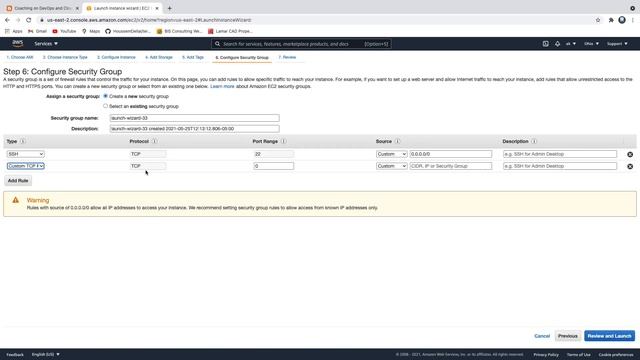This screenshot has height=360, width=640.
Task: Show info for Type column
Action: pyautogui.click(x=22, y=141)
